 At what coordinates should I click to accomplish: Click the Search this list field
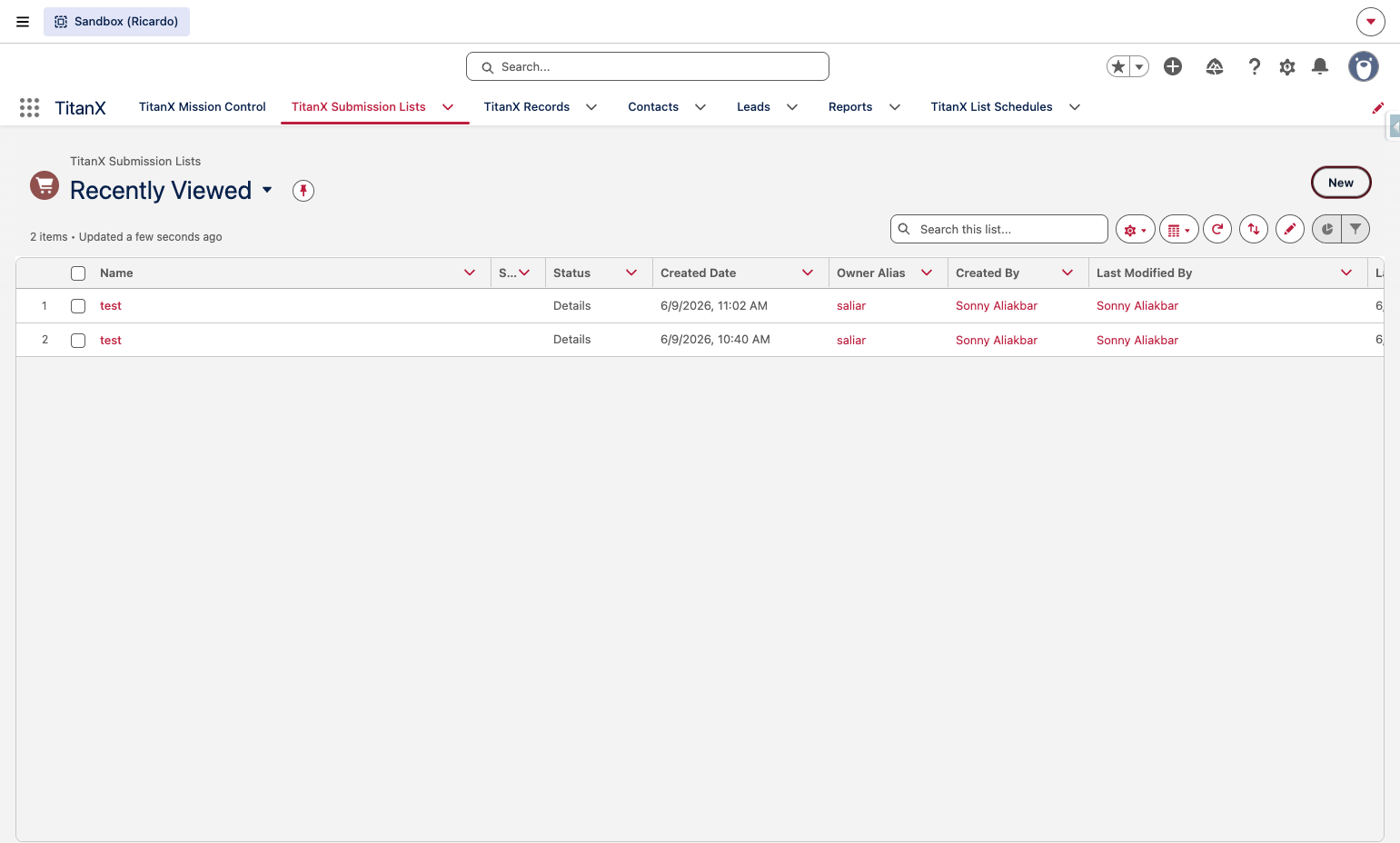(999, 229)
